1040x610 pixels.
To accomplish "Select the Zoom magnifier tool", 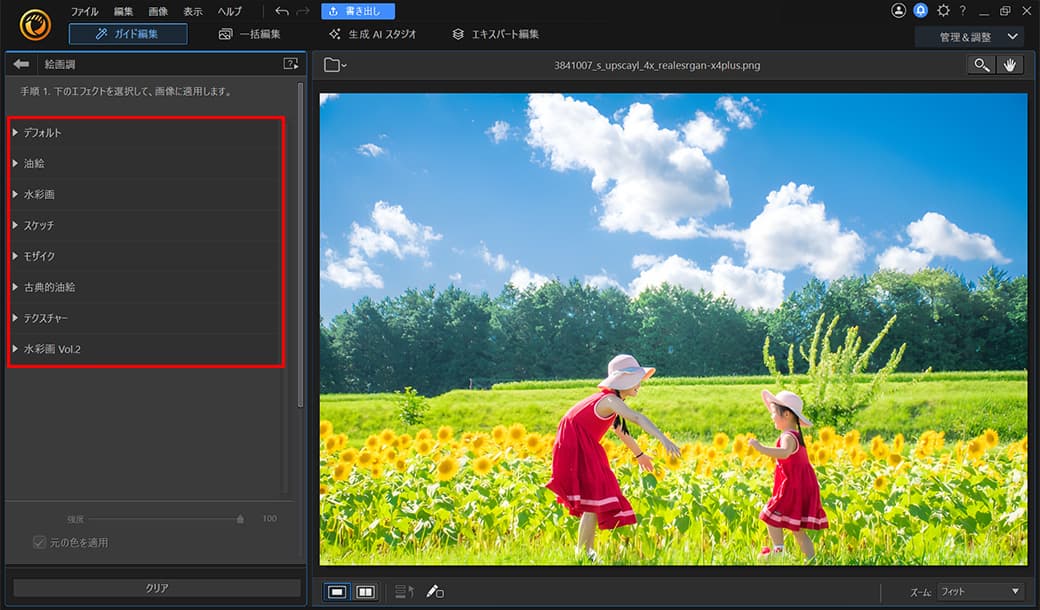I will click(981, 64).
